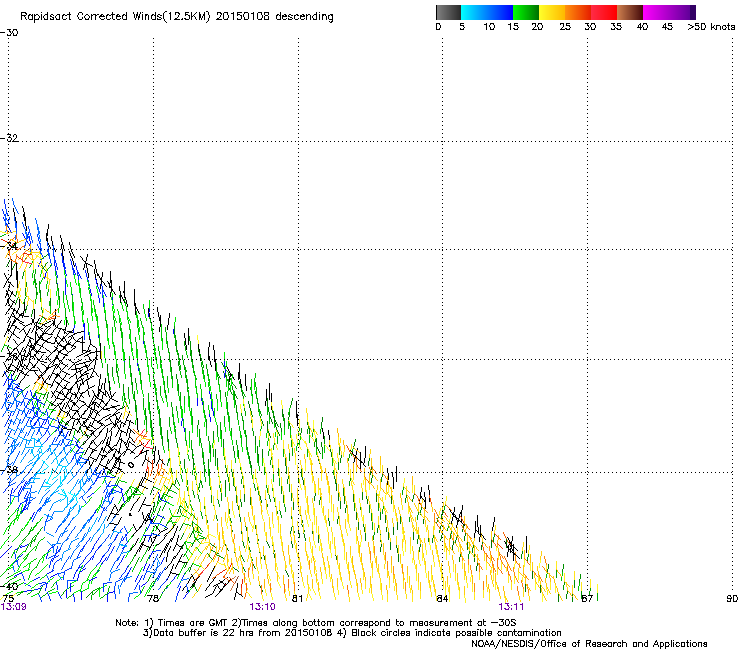Click the plot title 'Rapidscat Corrected Winds(12.5KM)'
The image size is (740, 650).
(115, 17)
